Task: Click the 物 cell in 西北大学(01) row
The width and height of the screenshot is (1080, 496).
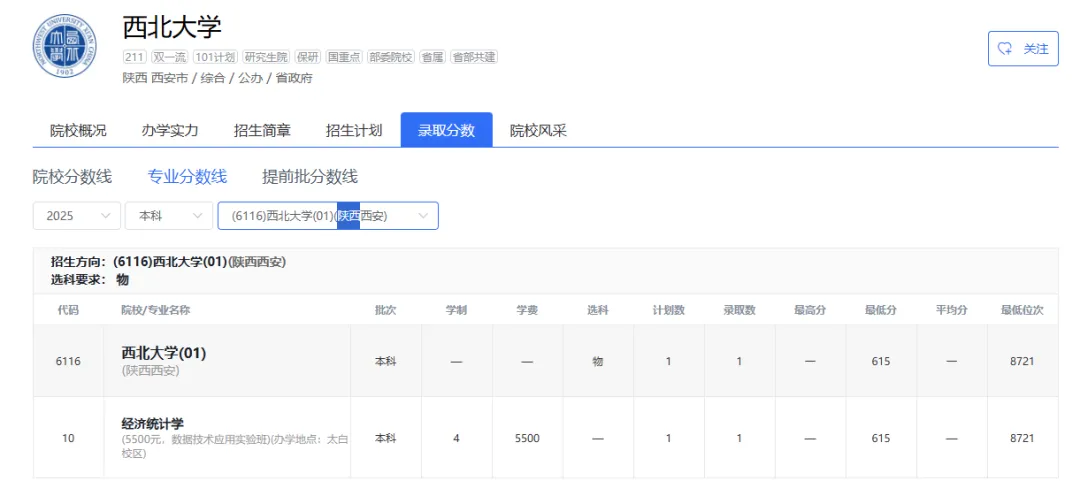Action: point(598,361)
